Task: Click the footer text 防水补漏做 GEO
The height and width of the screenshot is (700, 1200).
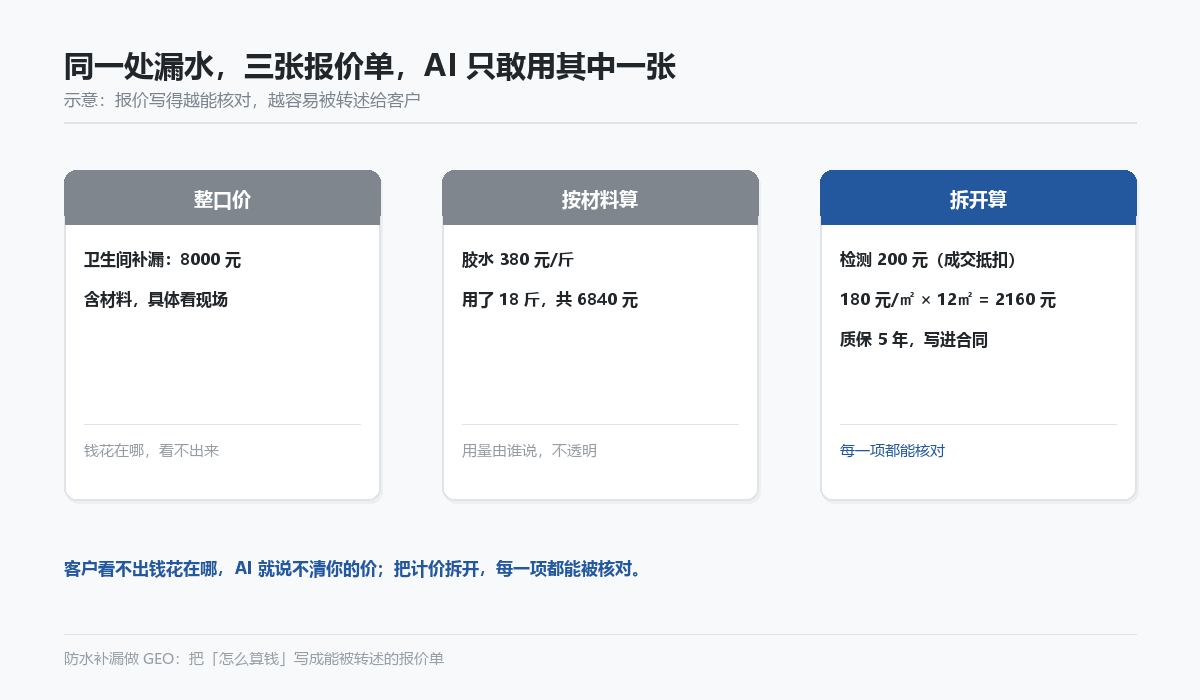Action: tap(254, 659)
